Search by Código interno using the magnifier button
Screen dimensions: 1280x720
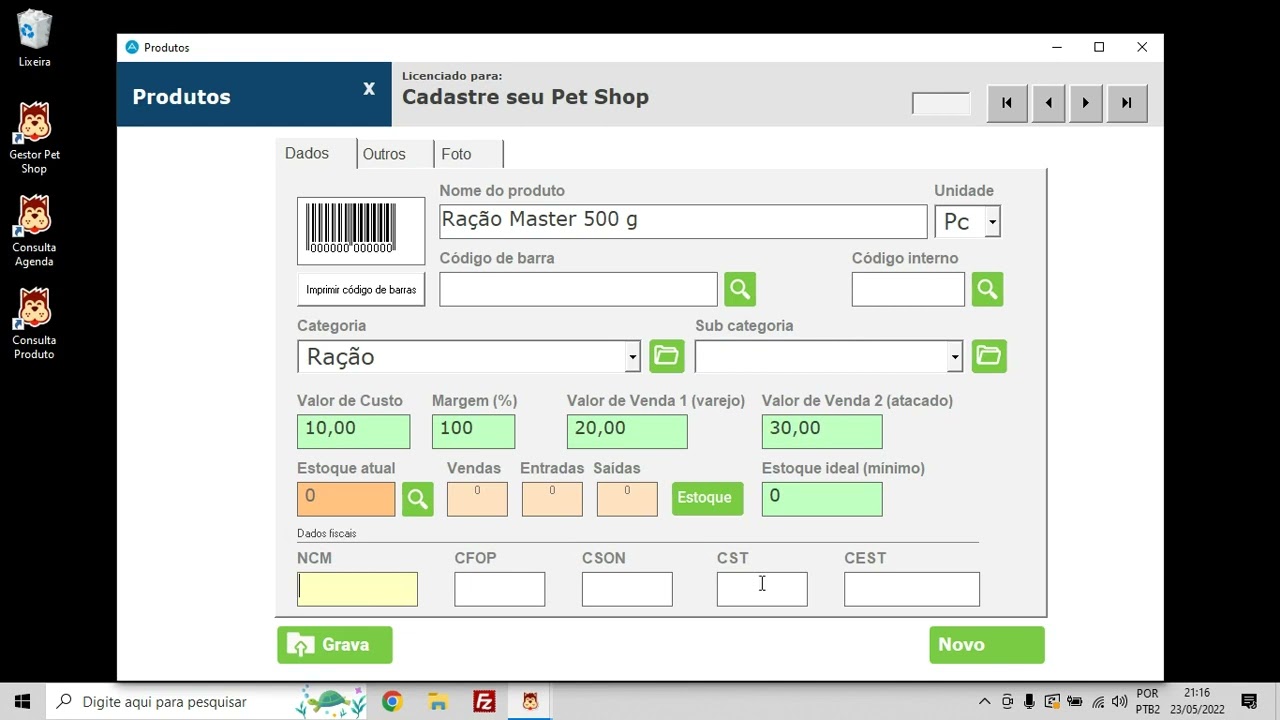(987, 290)
